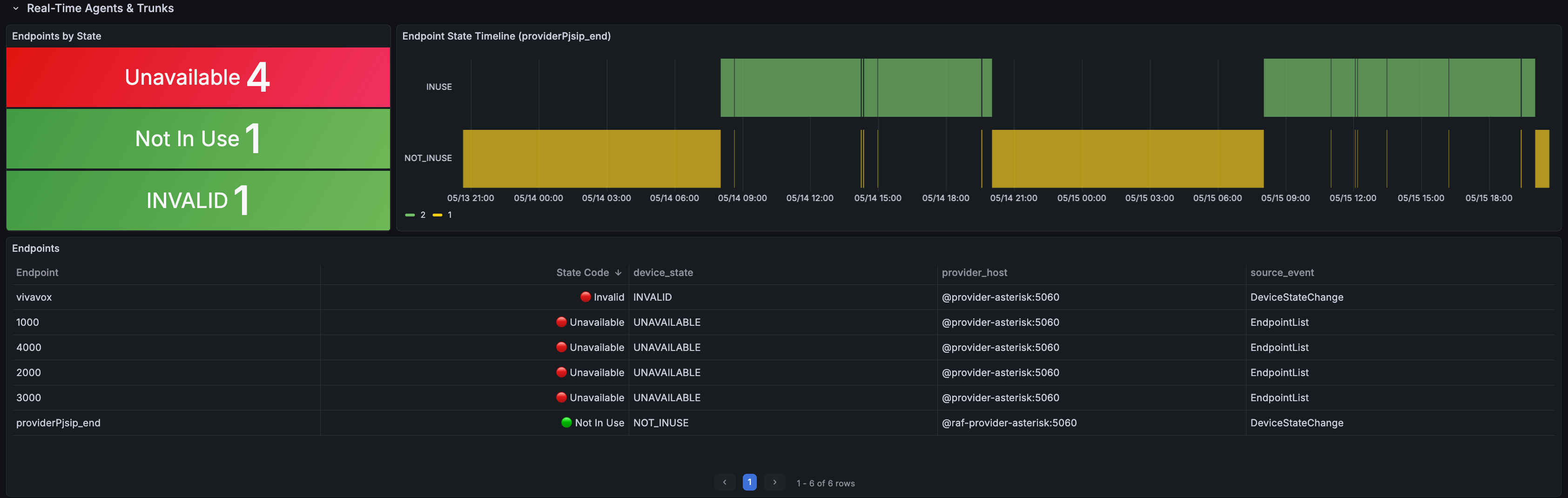This screenshot has height=498, width=1568.
Task: Open the Endpoints by State panel title
Action: (57, 36)
